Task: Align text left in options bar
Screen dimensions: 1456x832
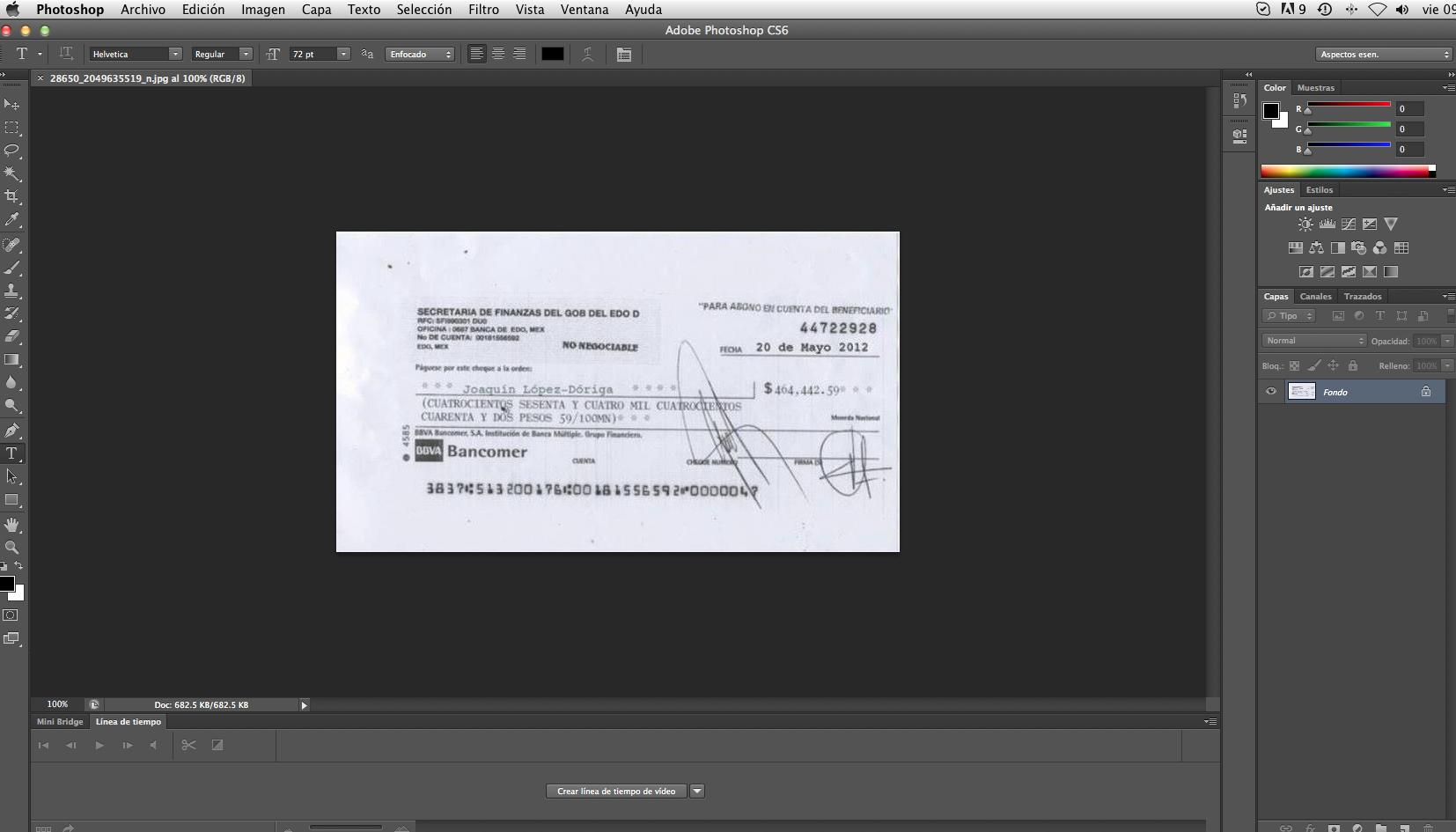Action: tap(476, 55)
